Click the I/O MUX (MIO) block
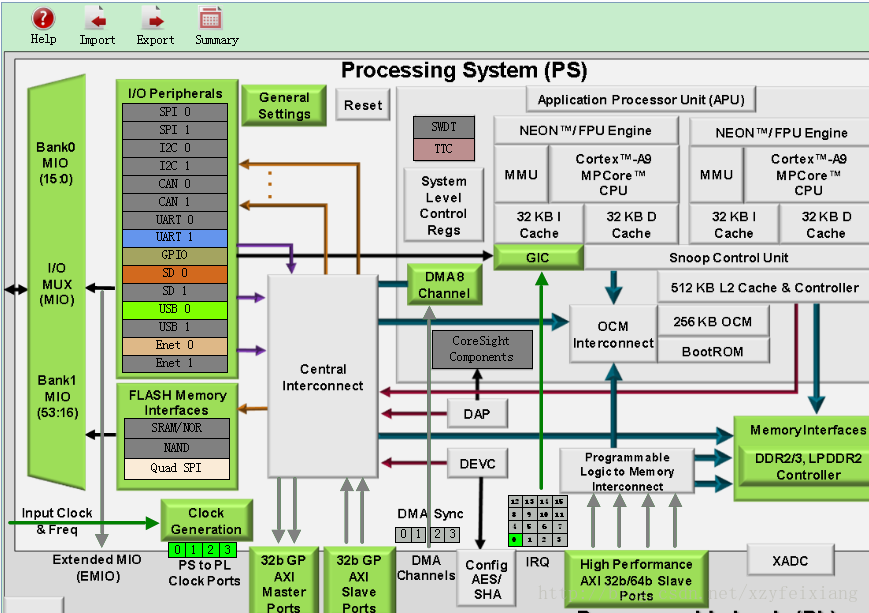The width and height of the screenshot is (869, 613). pyautogui.click(x=57, y=284)
